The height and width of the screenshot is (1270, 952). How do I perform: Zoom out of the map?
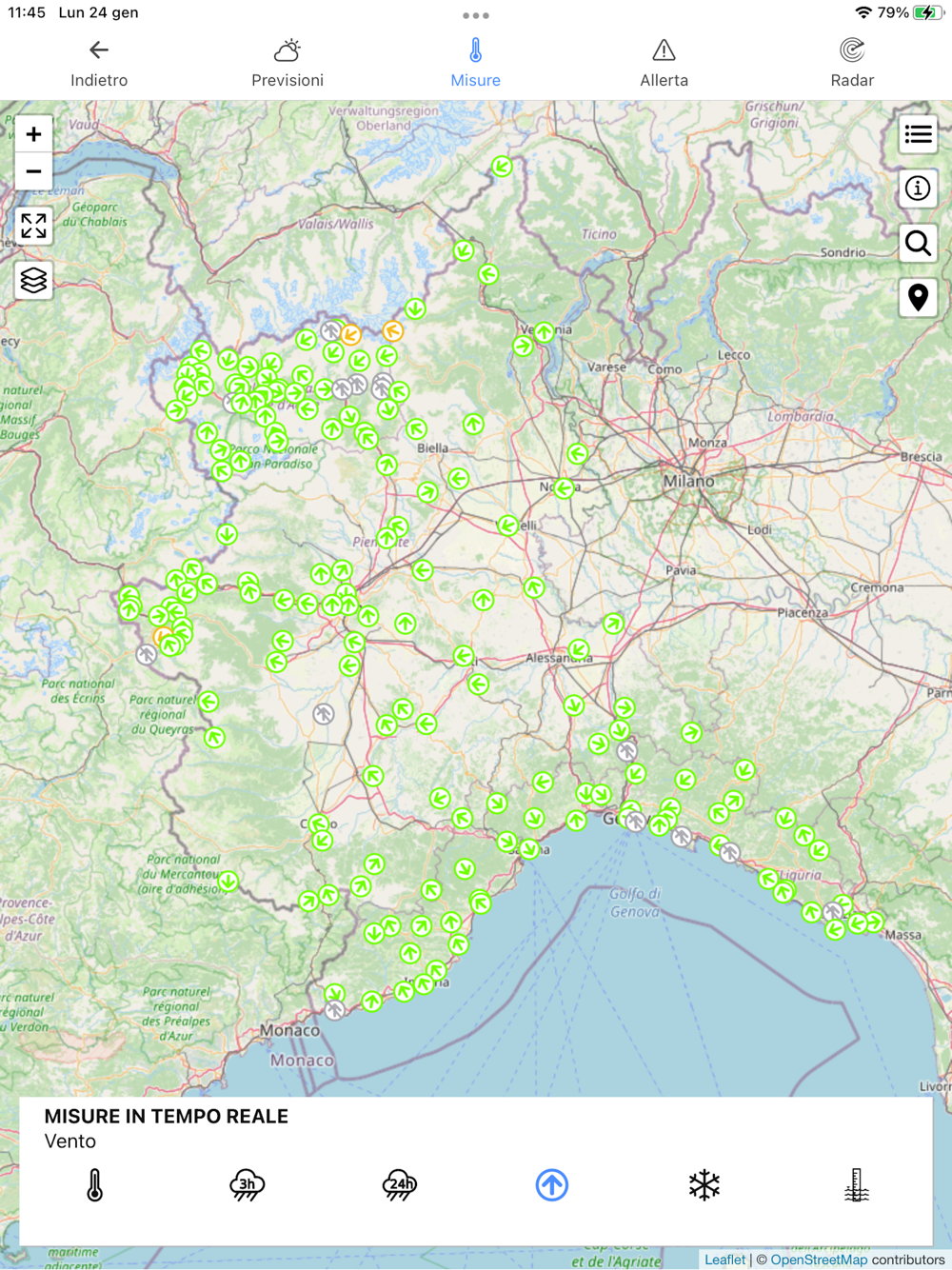pyautogui.click(x=33, y=171)
